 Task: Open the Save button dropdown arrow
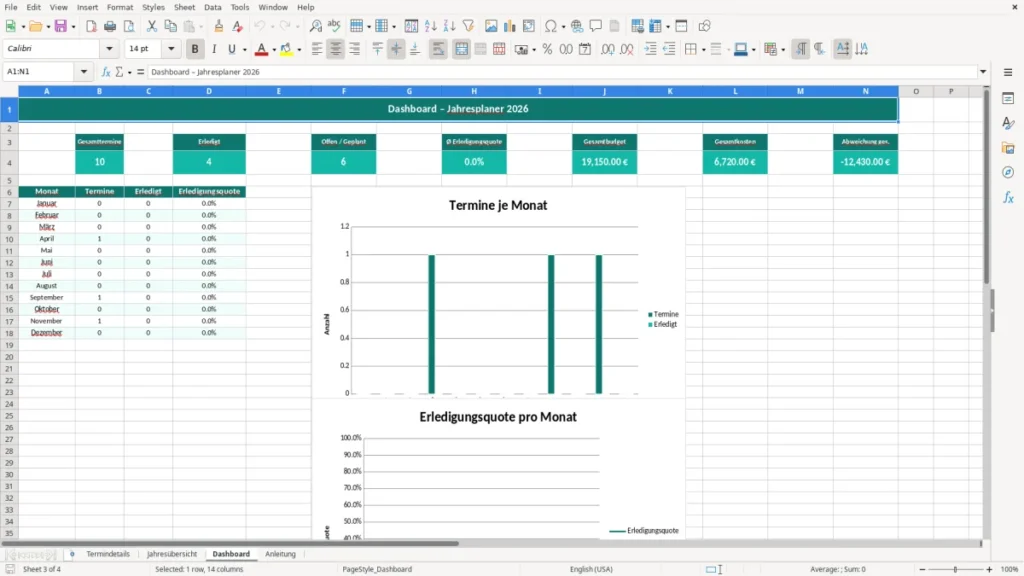73,27
